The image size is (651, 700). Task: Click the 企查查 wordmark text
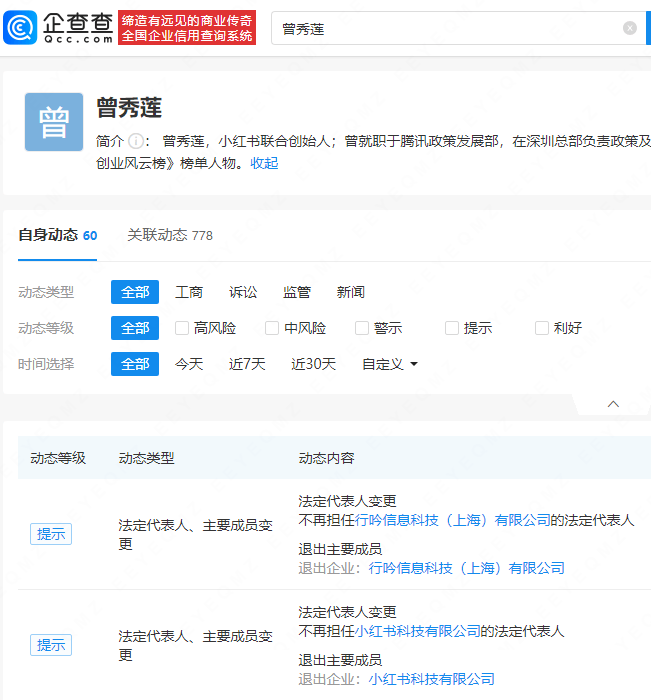pos(78,23)
